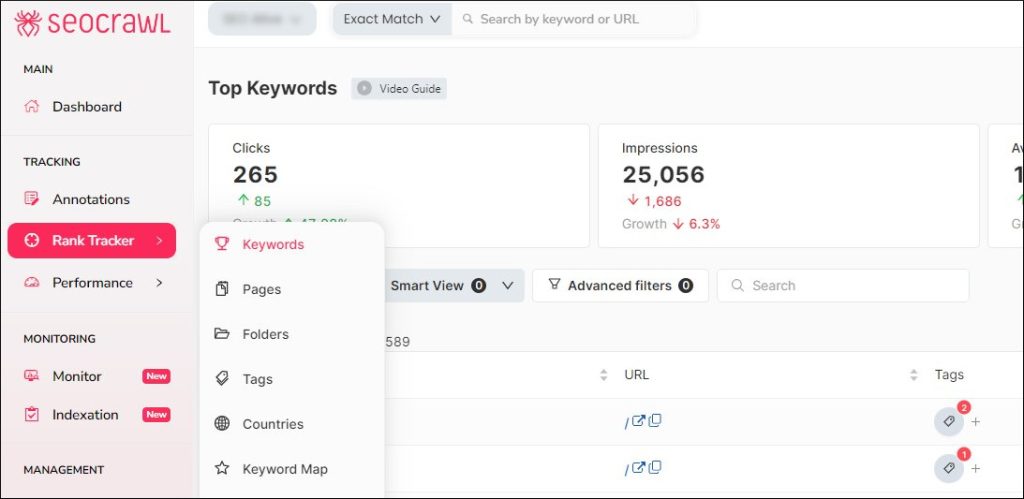The height and width of the screenshot is (499, 1024).
Task: Click the Annotations notepad icon
Action: point(31,199)
